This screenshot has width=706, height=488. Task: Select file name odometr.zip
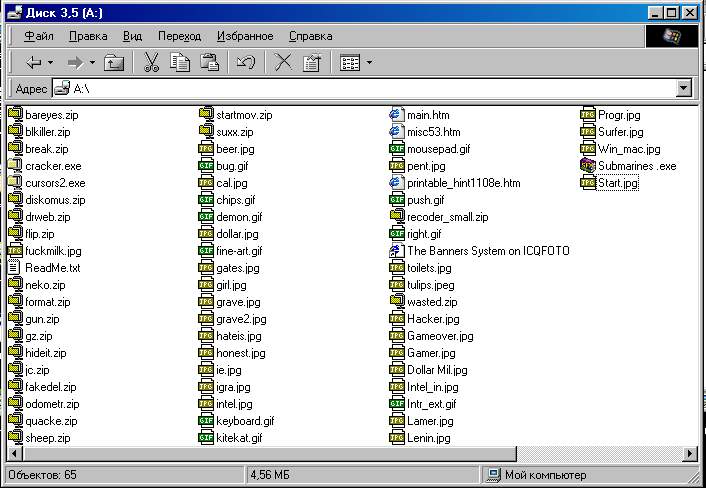[52, 404]
